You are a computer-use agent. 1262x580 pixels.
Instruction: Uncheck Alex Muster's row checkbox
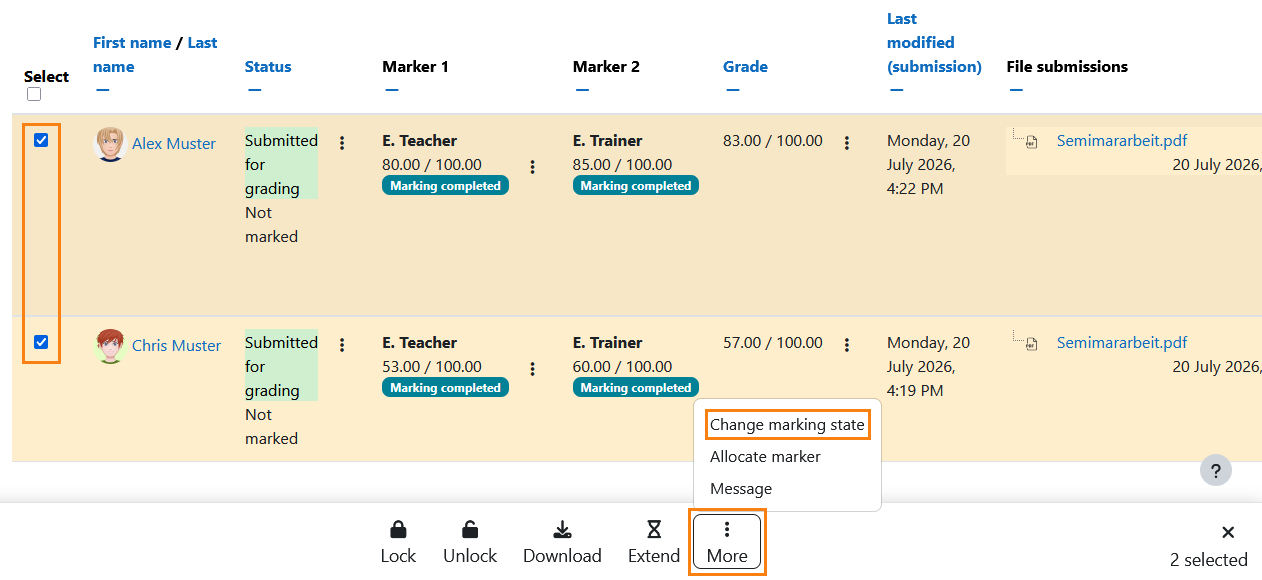pyautogui.click(x=41, y=140)
